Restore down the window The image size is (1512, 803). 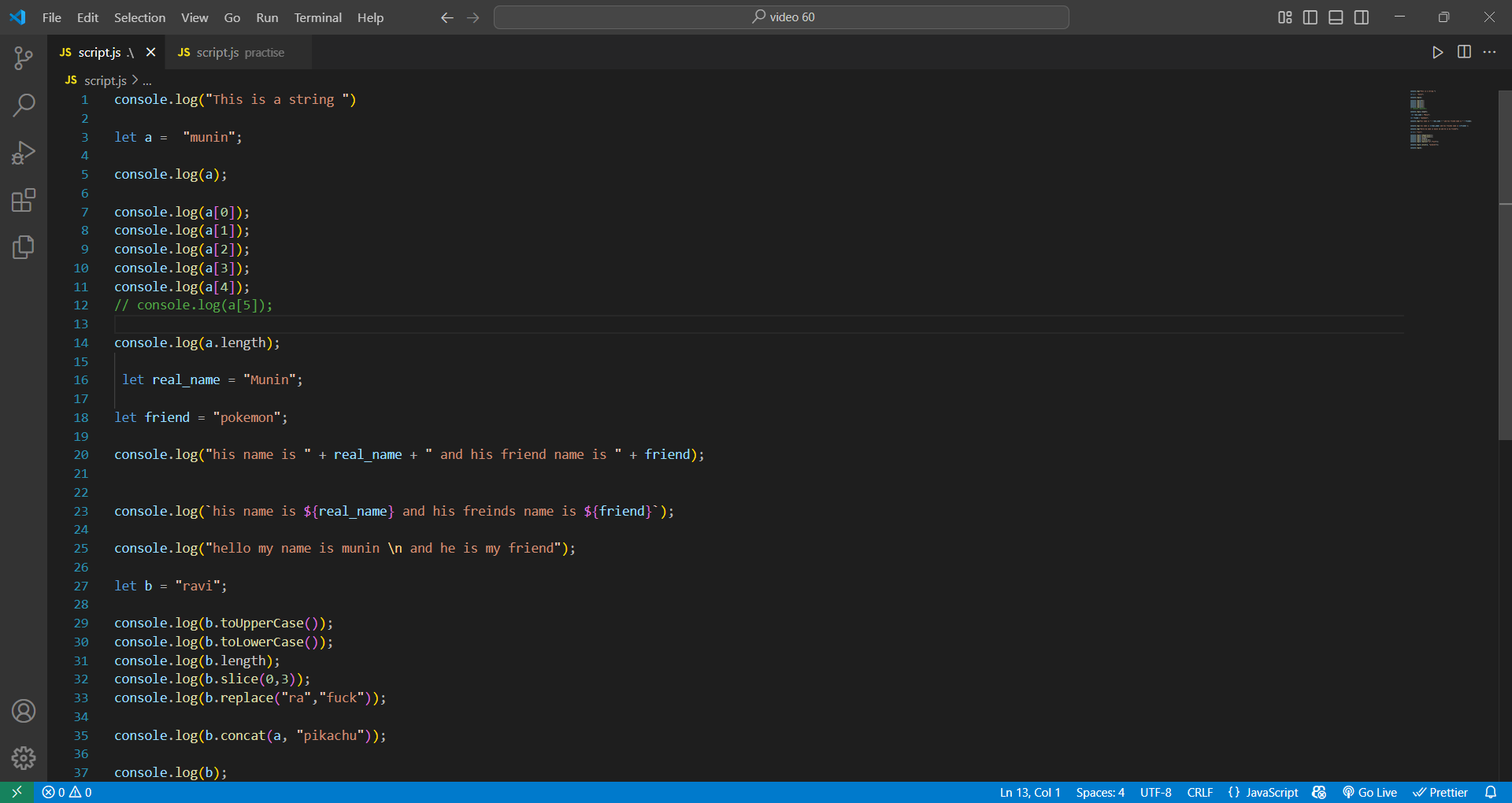[x=1443, y=17]
